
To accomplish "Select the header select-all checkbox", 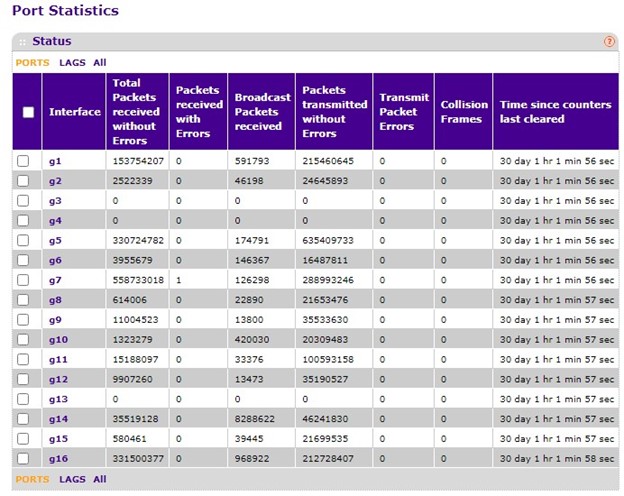I will 28,112.
